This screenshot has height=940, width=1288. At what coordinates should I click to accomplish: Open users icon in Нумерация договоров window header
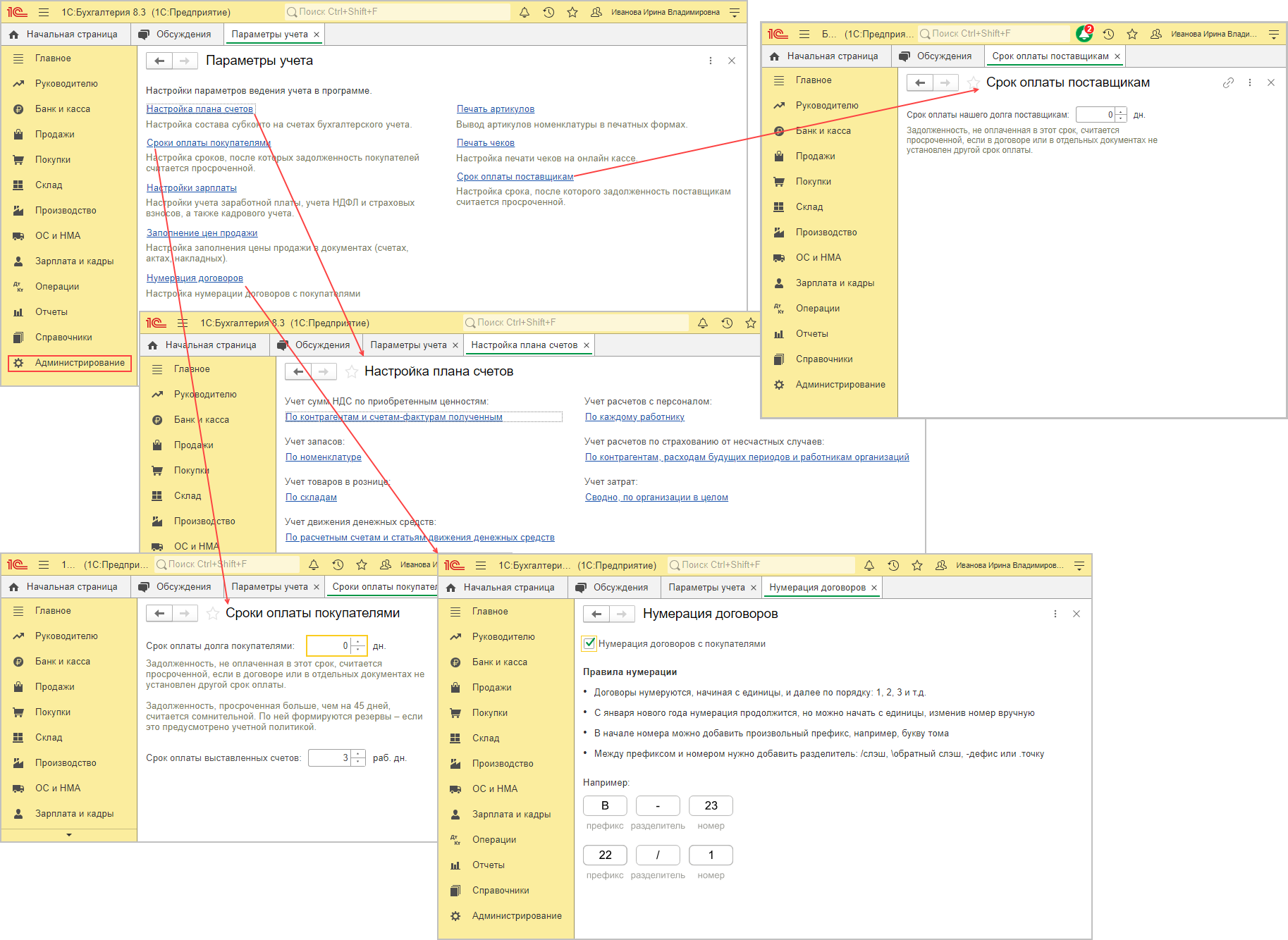tap(941, 565)
